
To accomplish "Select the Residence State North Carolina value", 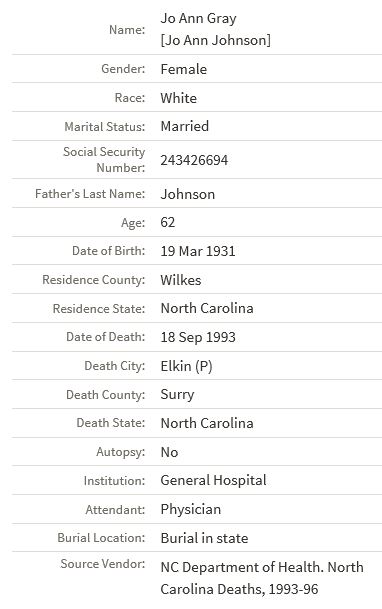I will tap(207, 308).
